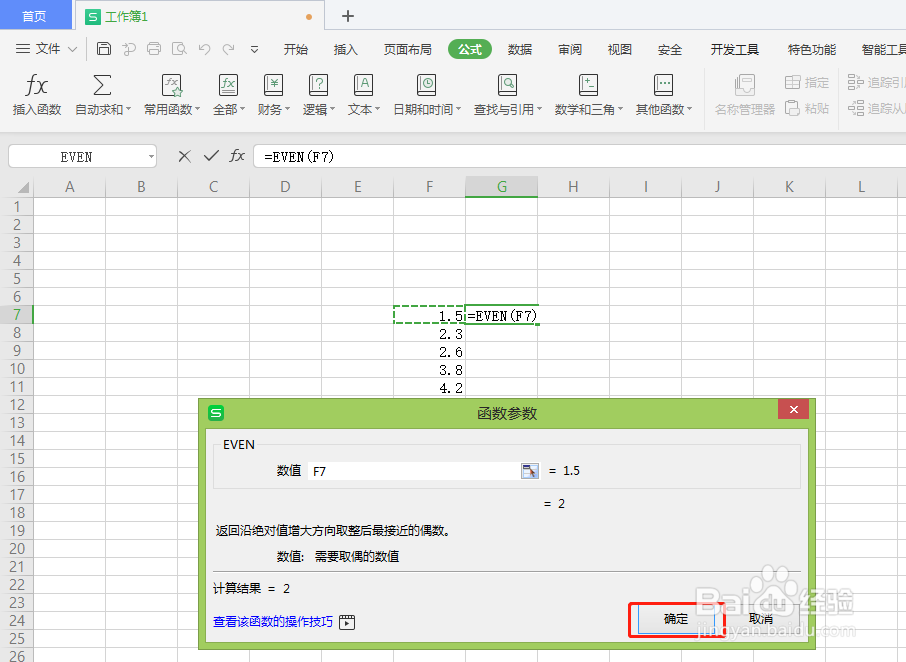Click the undo arrow icon

pos(204,49)
